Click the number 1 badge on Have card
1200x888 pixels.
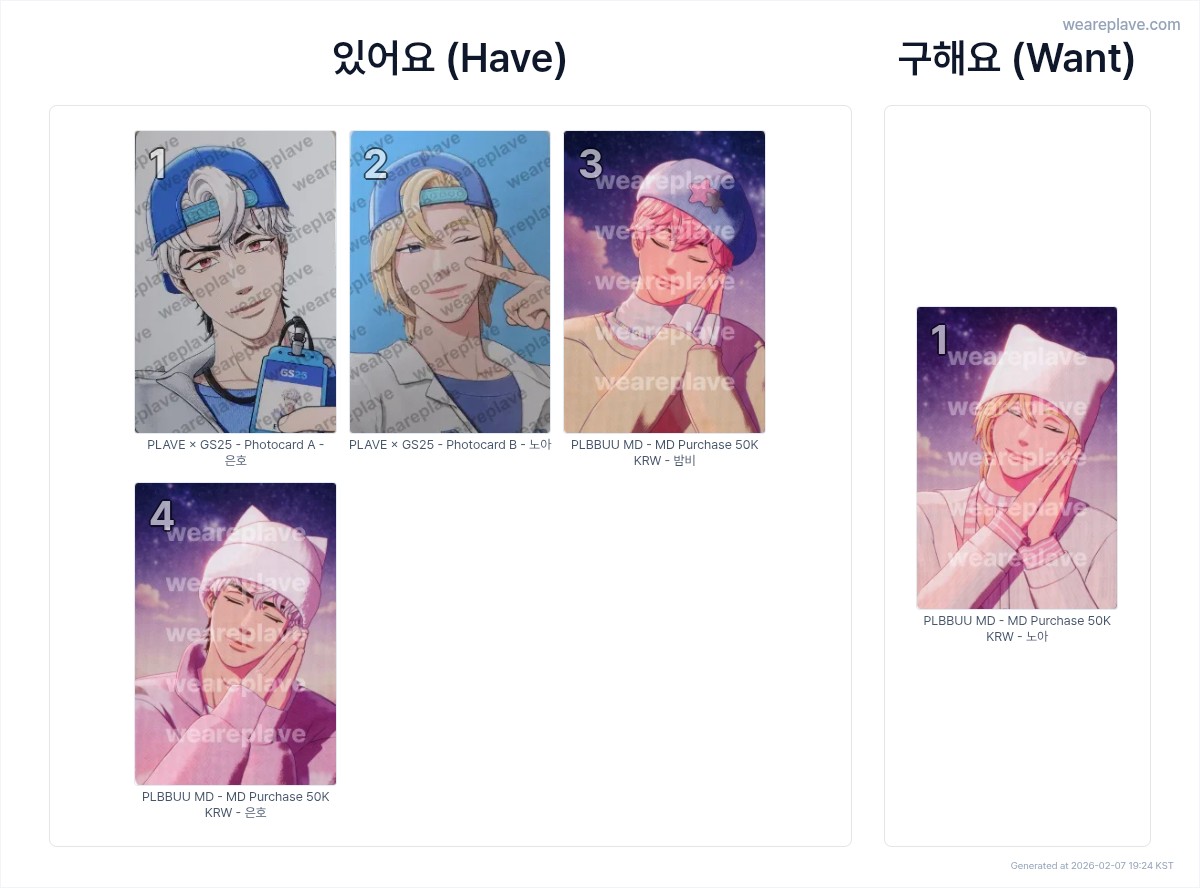157,164
